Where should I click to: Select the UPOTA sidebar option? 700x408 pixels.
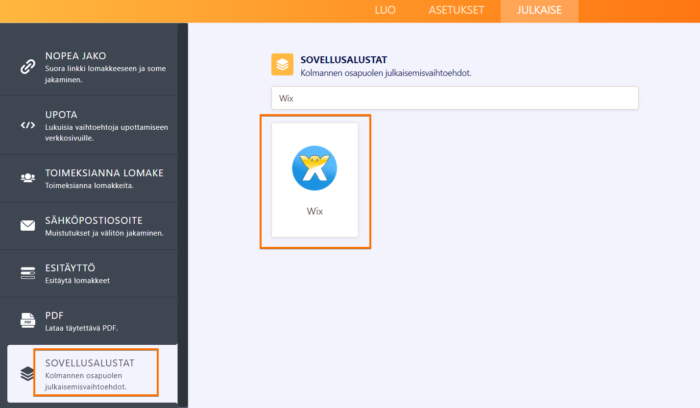click(x=89, y=125)
